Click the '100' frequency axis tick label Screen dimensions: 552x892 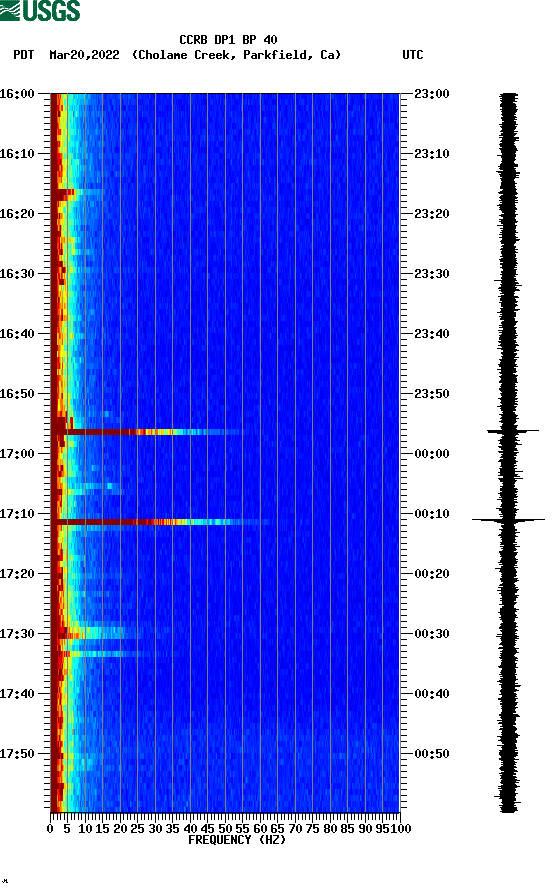[402, 829]
